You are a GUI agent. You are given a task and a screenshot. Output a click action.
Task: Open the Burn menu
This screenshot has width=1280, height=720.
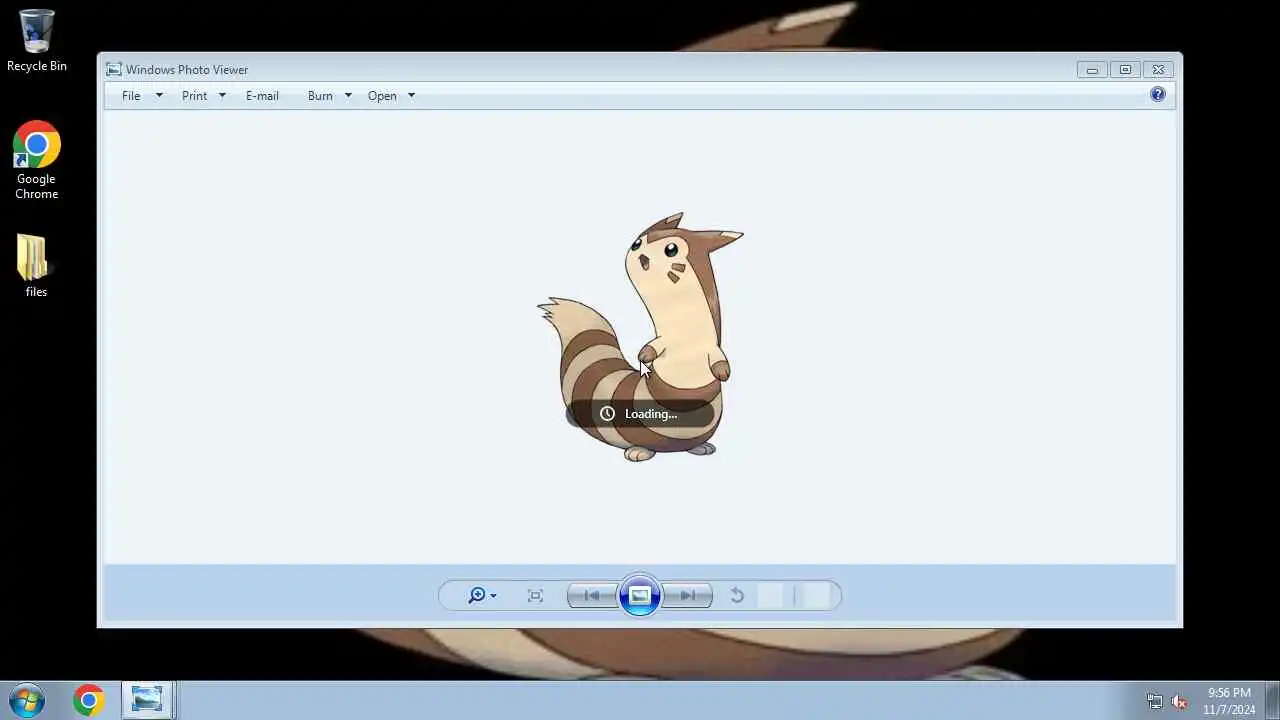coord(320,96)
